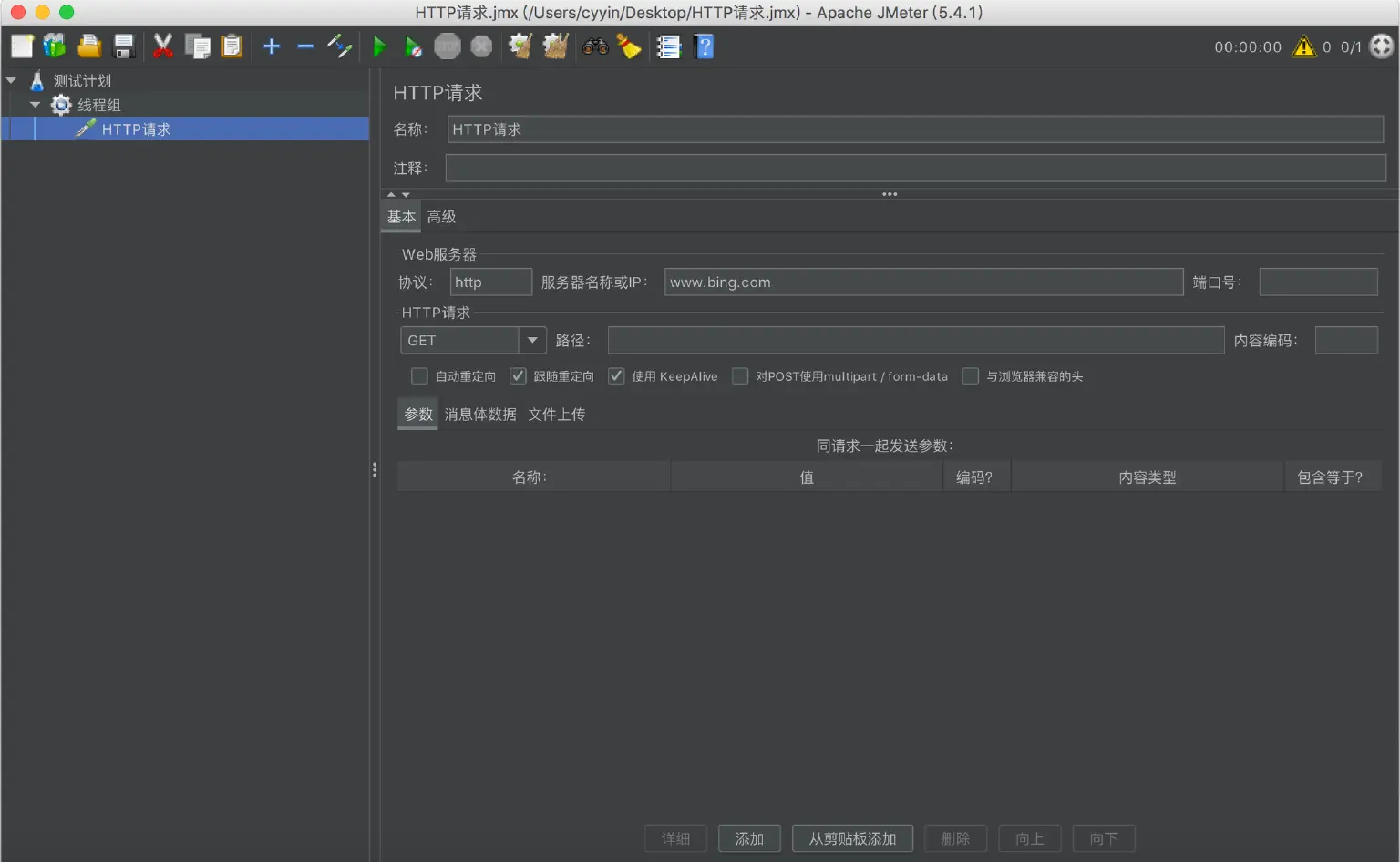Start the test with the green Start button
The height and width of the screenshot is (862, 1400).
(380, 46)
